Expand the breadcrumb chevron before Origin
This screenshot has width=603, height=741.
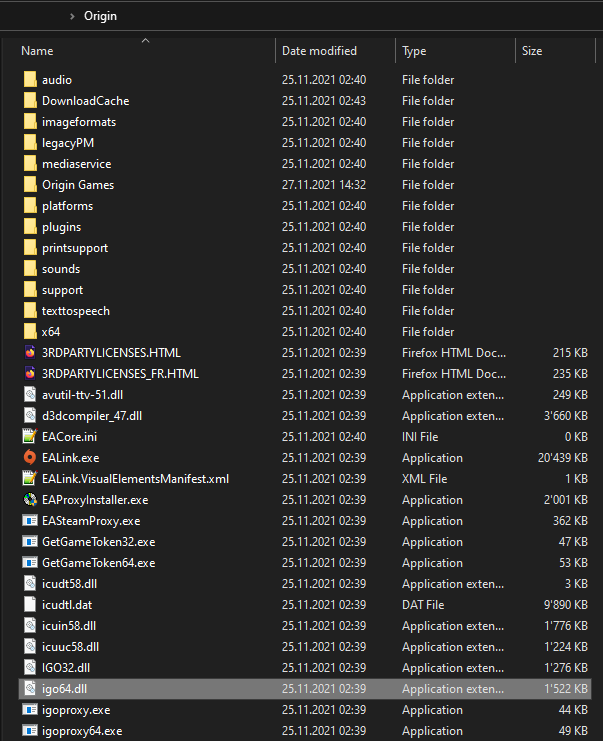pos(72,16)
